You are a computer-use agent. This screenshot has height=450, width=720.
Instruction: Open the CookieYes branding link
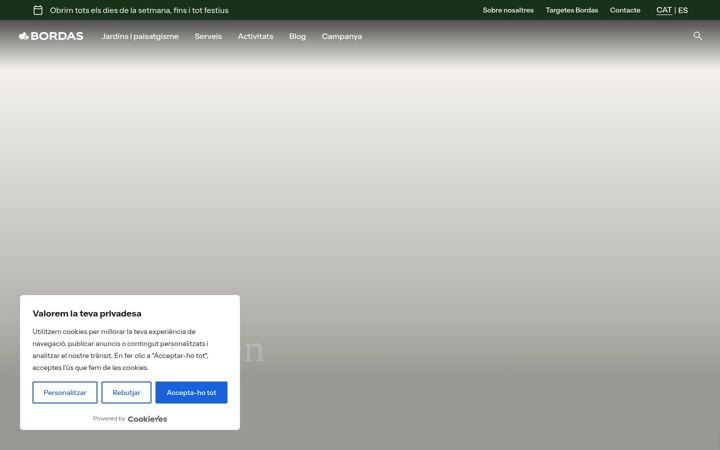(147, 419)
